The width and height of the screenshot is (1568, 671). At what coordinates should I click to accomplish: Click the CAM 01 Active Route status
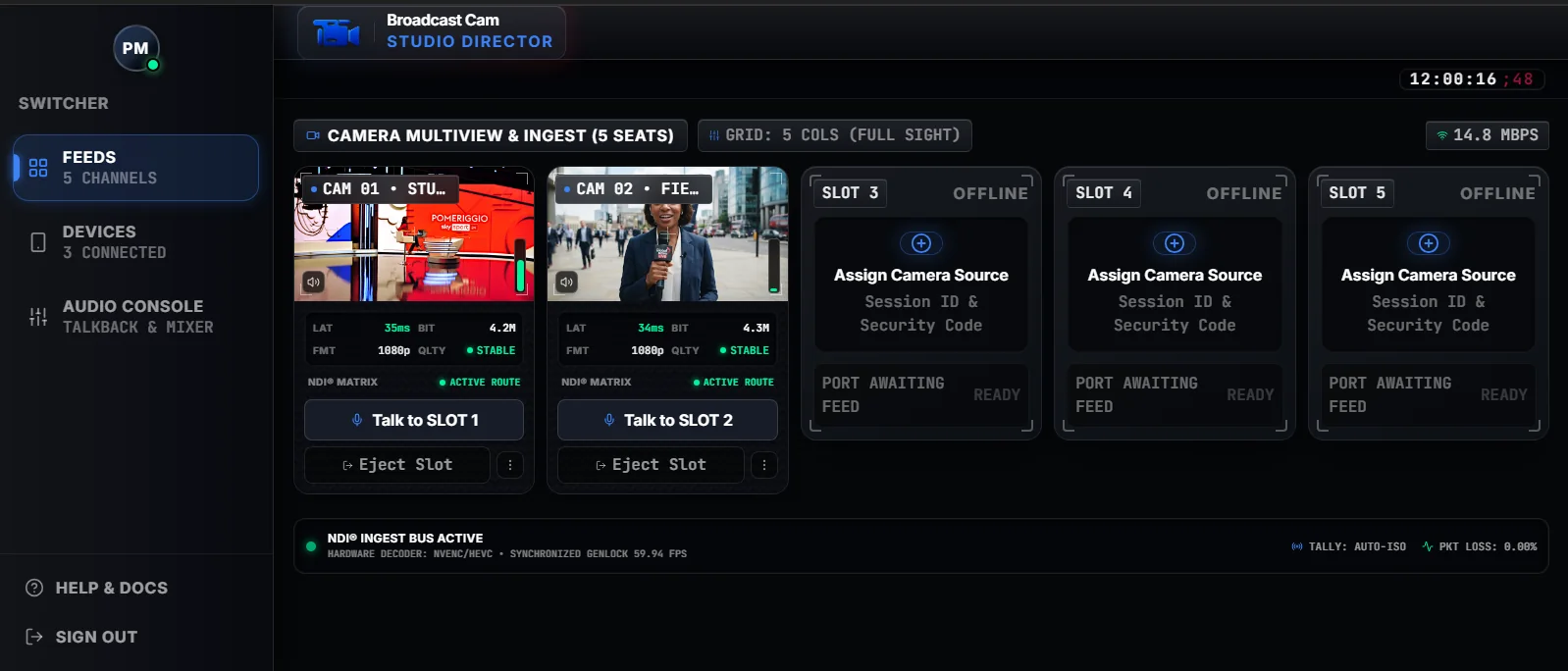tap(480, 383)
